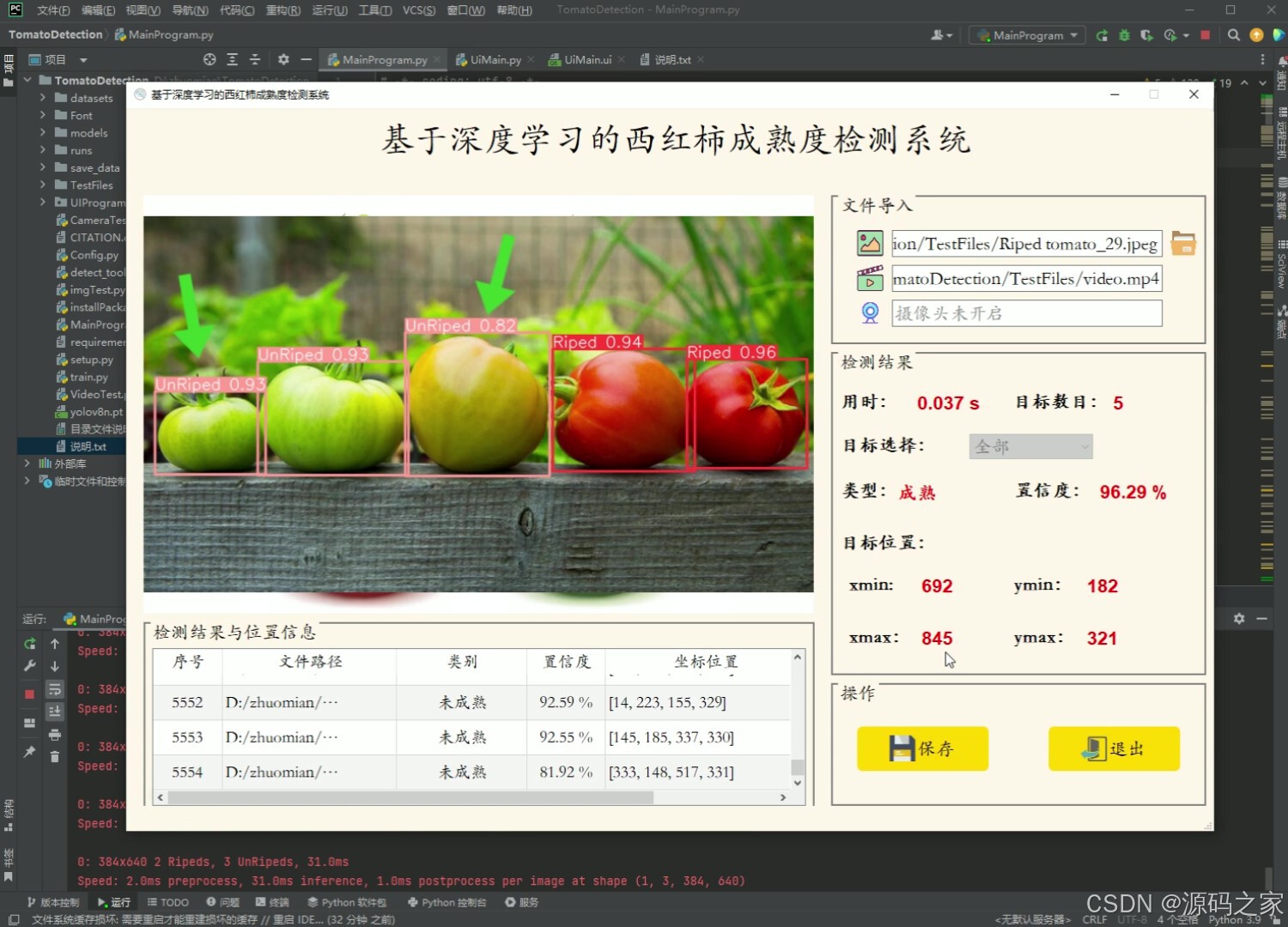
Task: Browse files with the orange folder icon
Action: click(x=1183, y=243)
